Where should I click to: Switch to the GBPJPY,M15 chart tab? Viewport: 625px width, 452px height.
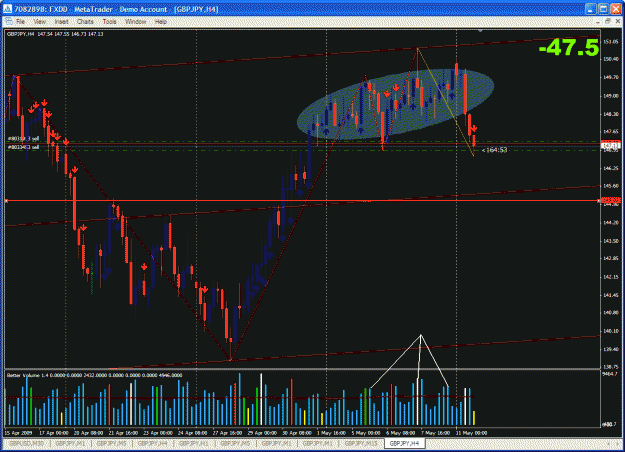pyautogui.click(x=361, y=443)
